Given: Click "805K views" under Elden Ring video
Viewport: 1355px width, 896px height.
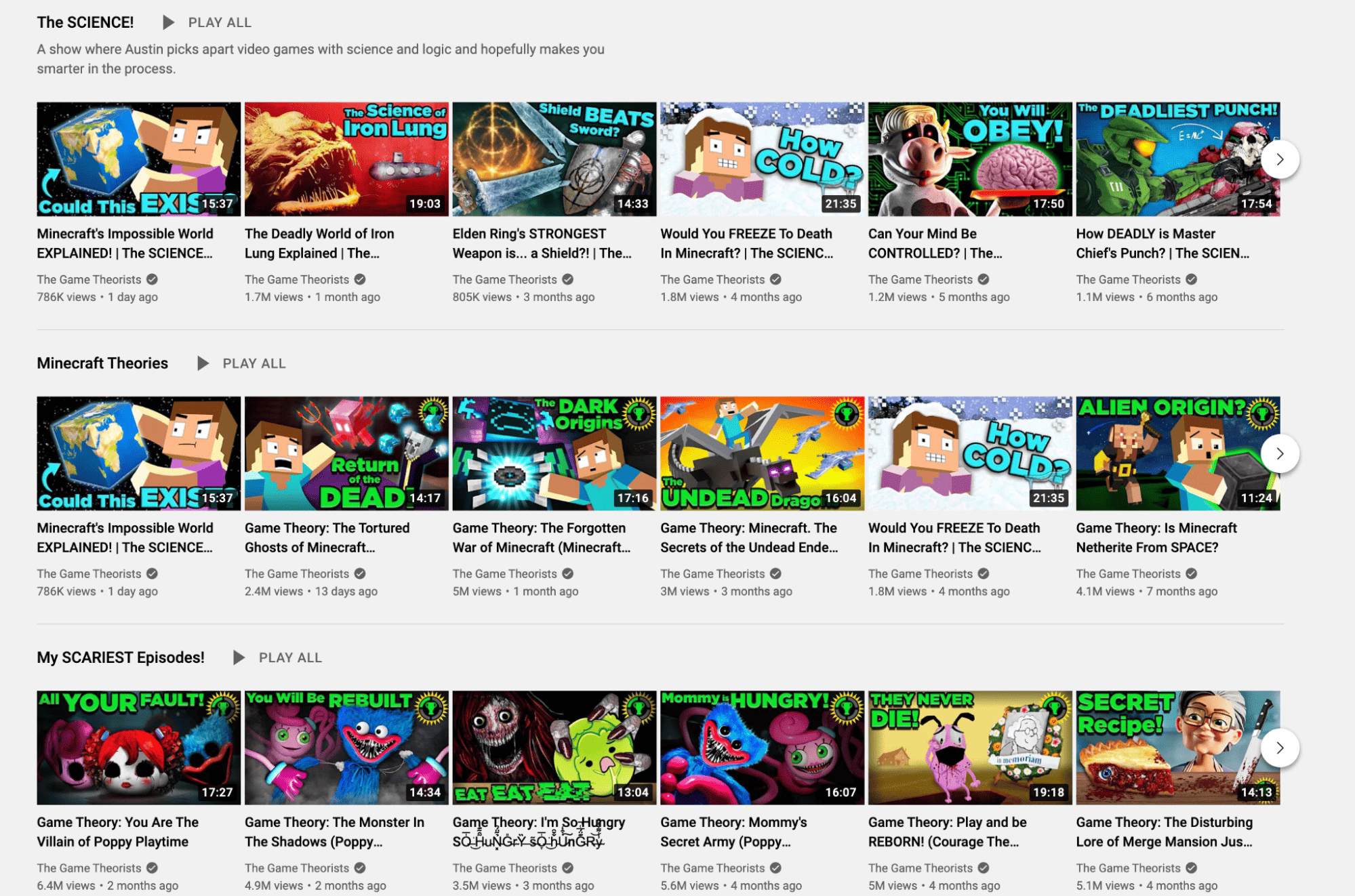Looking at the screenshot, I should [x=482, y=297].
